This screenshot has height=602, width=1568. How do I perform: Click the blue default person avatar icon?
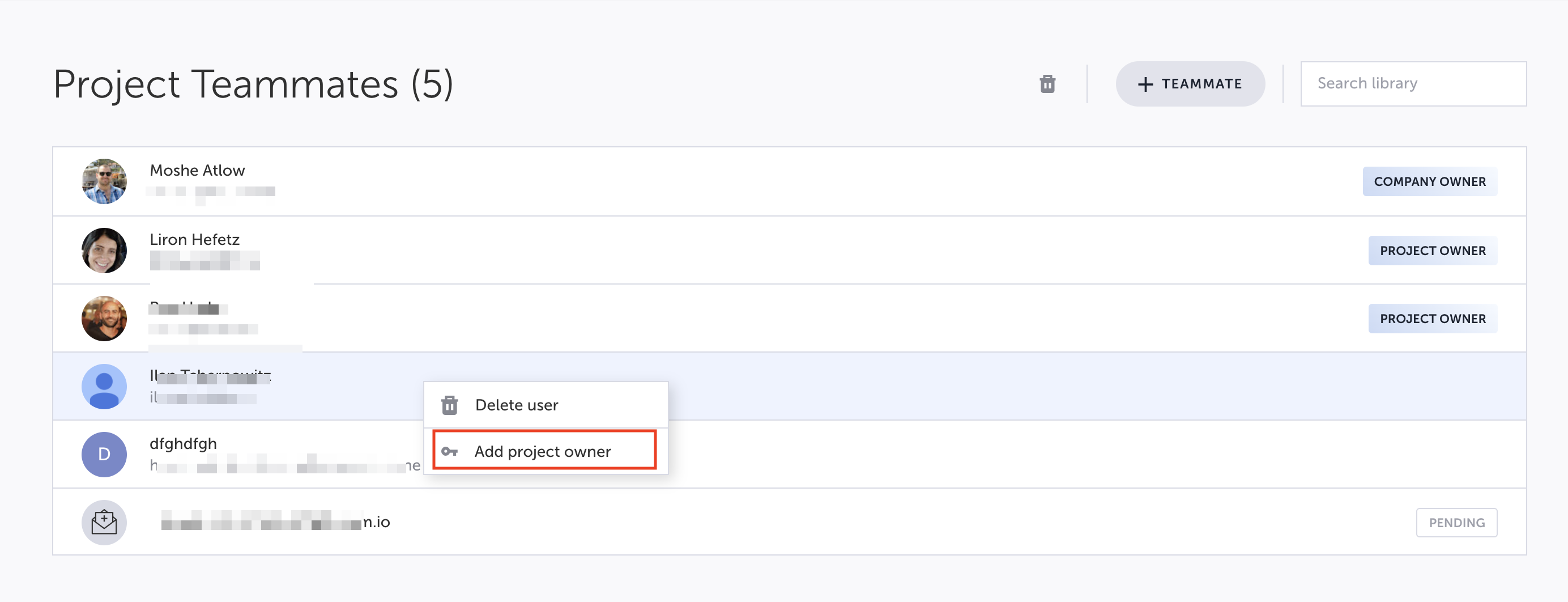point(104,386)
